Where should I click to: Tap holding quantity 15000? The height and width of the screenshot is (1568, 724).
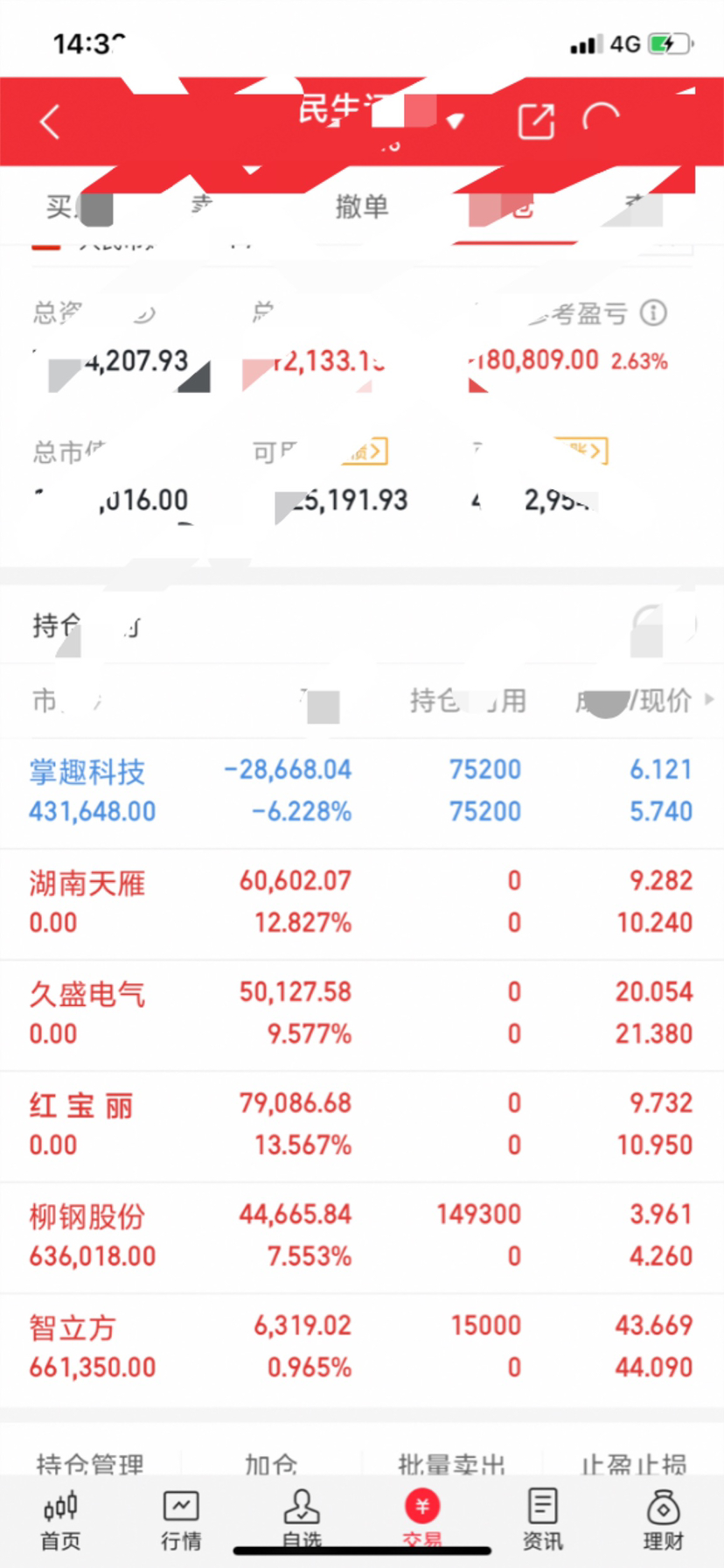486,1326
